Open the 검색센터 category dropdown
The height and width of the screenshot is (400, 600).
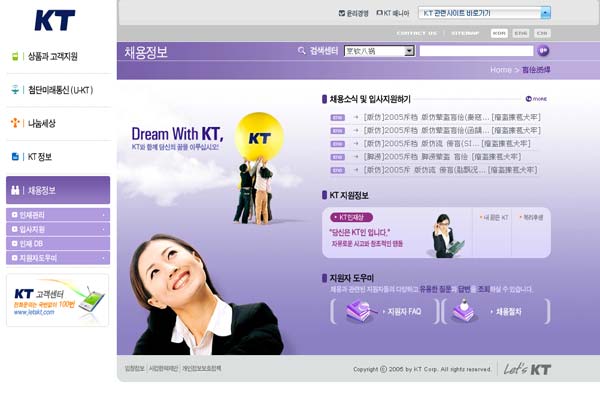[409, 50]
